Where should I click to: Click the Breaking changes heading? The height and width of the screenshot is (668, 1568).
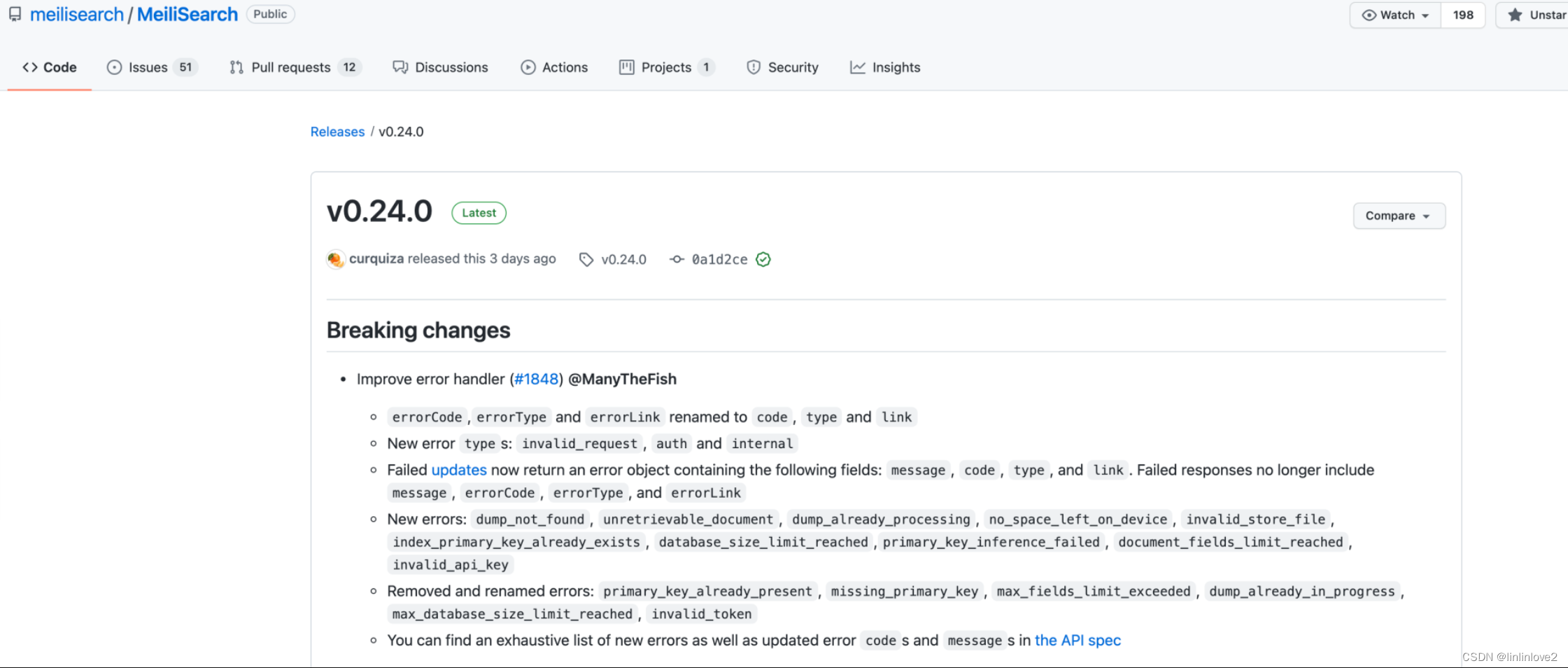coord(418,330)
